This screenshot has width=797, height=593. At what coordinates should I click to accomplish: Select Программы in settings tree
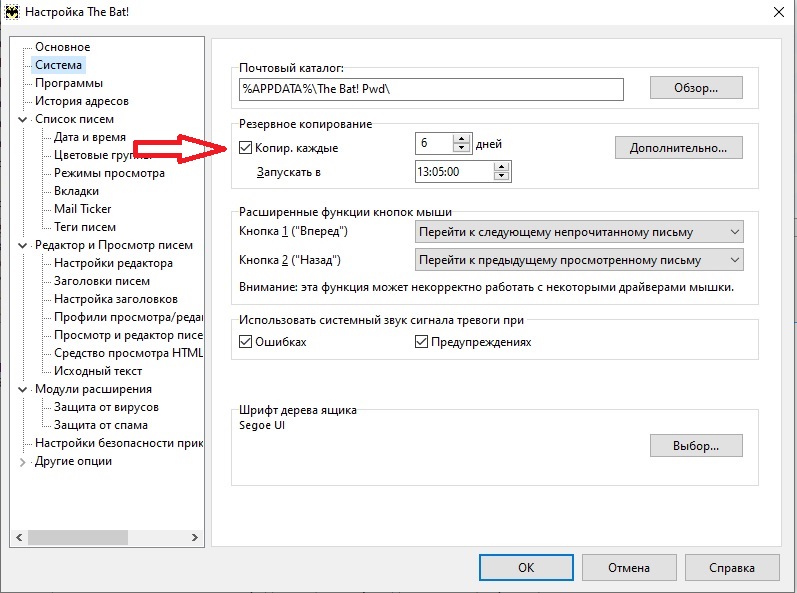(69, 83)
